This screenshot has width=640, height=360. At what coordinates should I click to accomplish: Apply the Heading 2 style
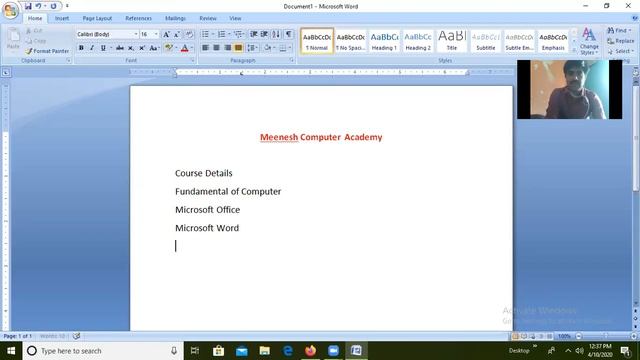418,41
